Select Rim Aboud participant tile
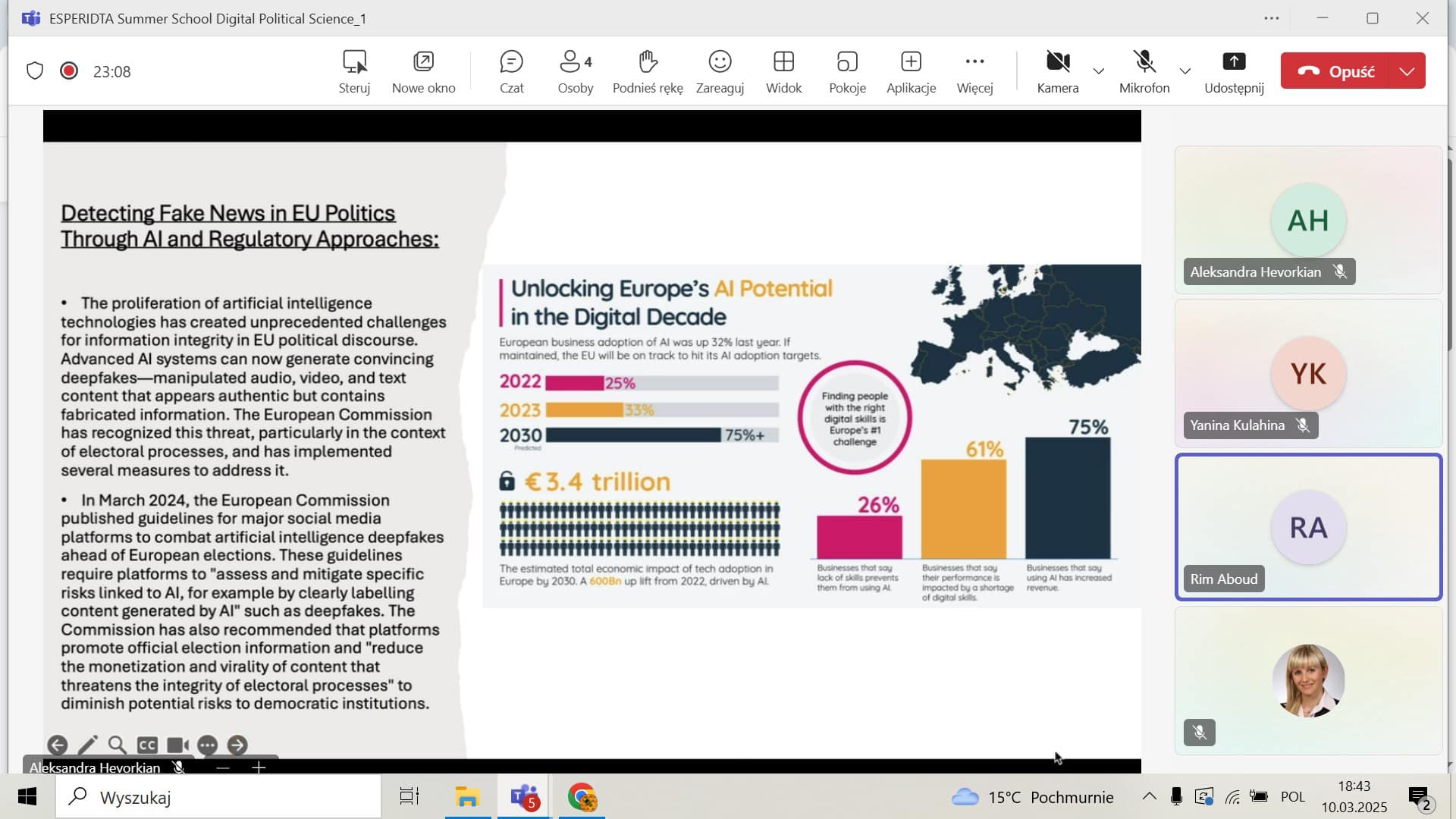This screenshot has height=819, width=1456. 1308,527
